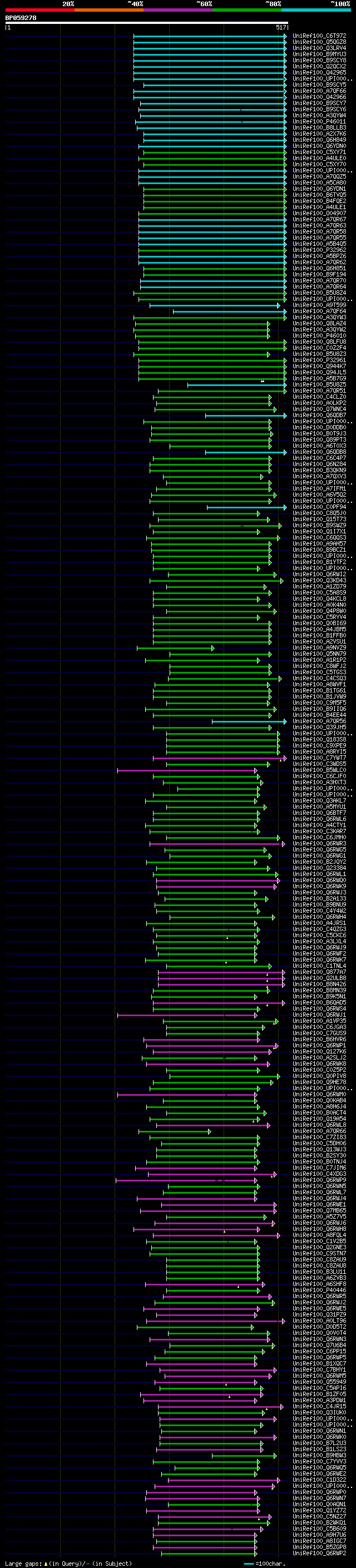Open hit UniRef100_B9MYU3
Screen dimensions: 356x1568
[x=319, y=54]
